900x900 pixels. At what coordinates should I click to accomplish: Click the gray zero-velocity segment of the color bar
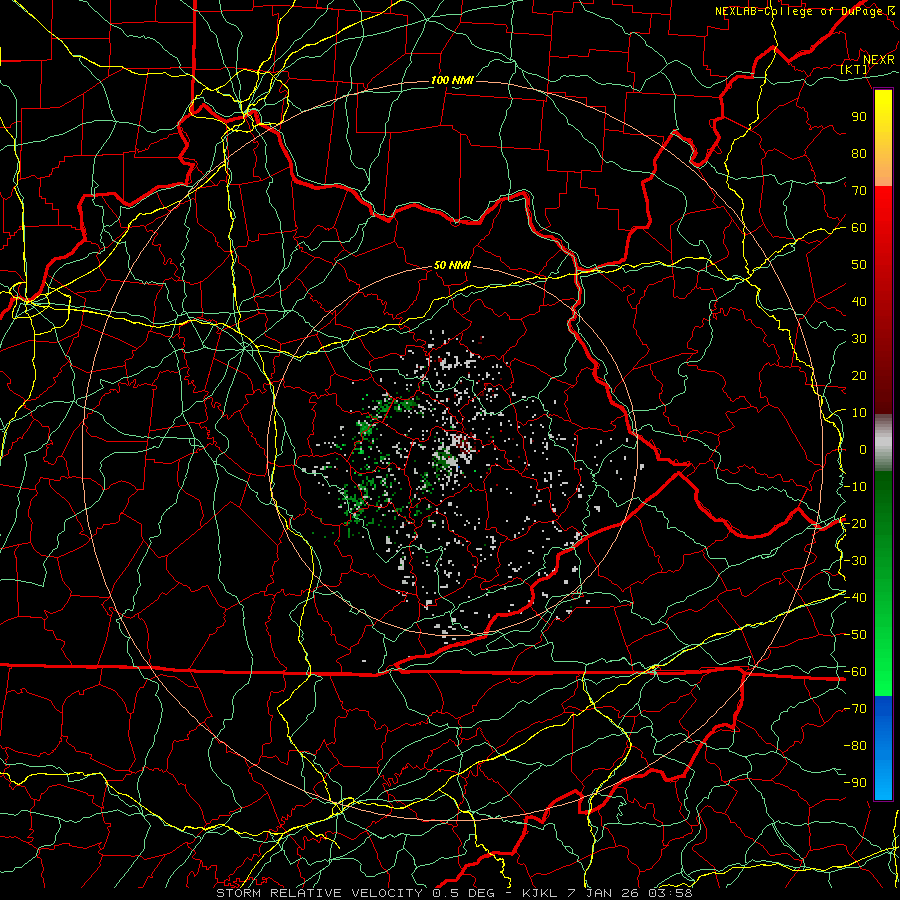[883, 442]
